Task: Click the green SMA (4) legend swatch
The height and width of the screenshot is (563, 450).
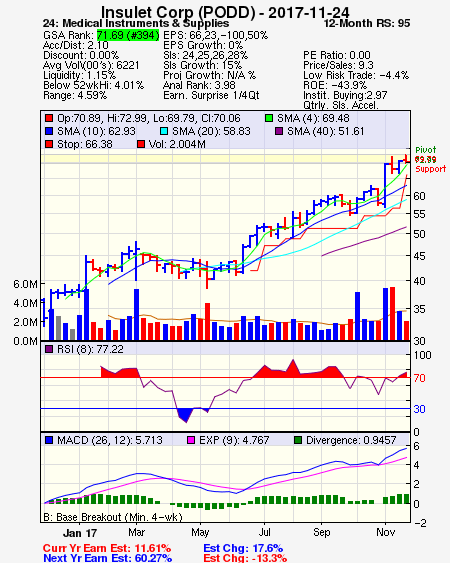Action: click(269, 118)
